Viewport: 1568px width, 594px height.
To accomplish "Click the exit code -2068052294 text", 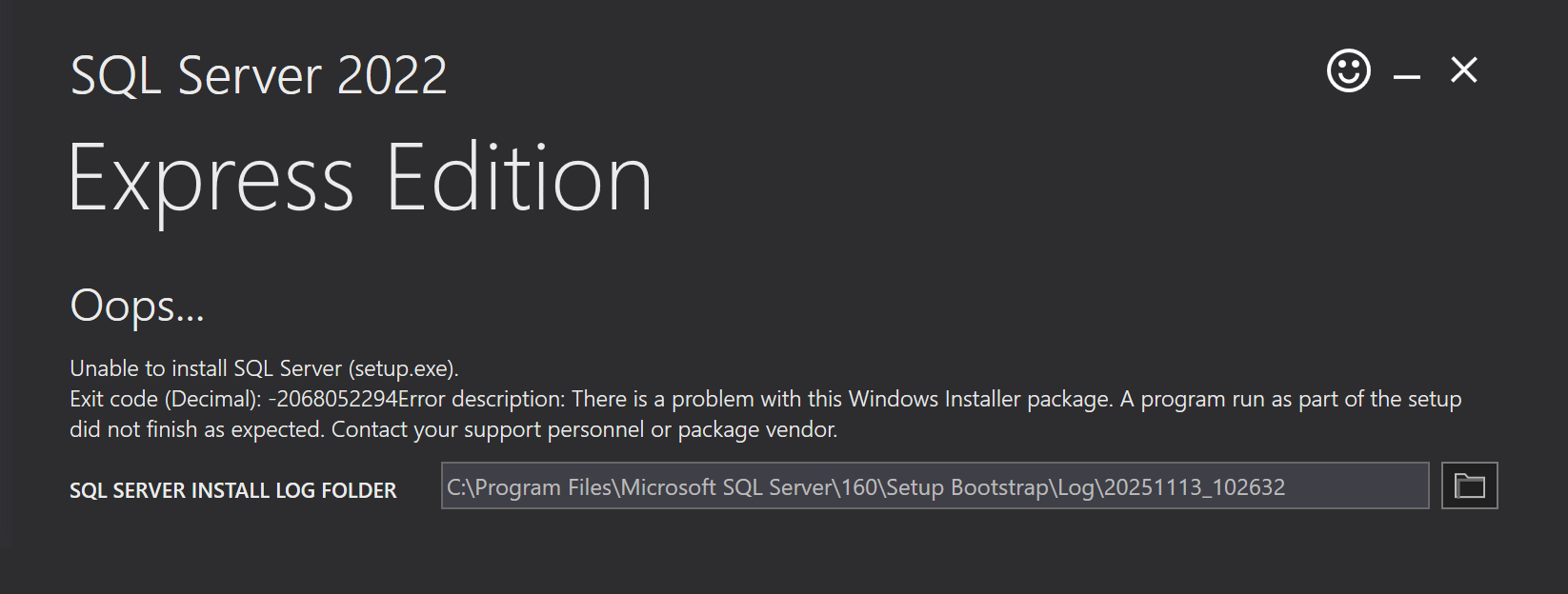I will click(333, 399).
